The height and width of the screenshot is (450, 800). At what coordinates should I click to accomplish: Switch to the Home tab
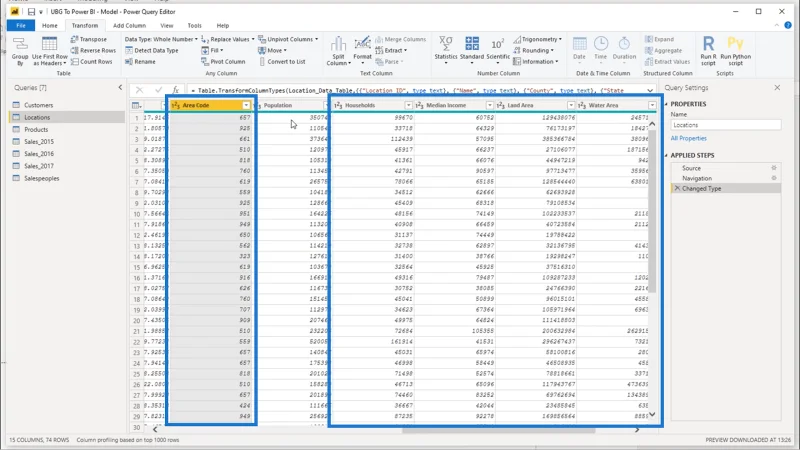[49, 26]
